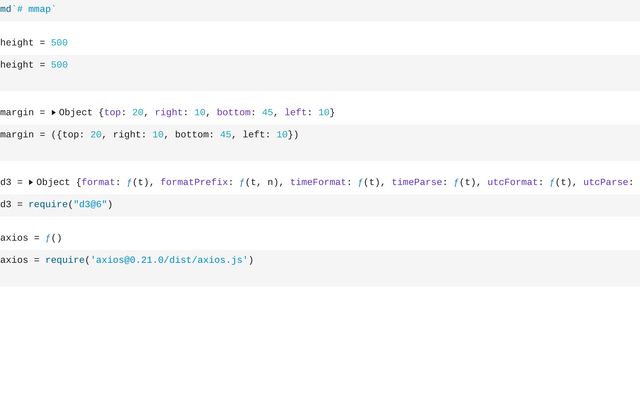Expand the d3 Object disclosure triangle
The height and width of the screenshot is (400, 640).
point(31,183)
